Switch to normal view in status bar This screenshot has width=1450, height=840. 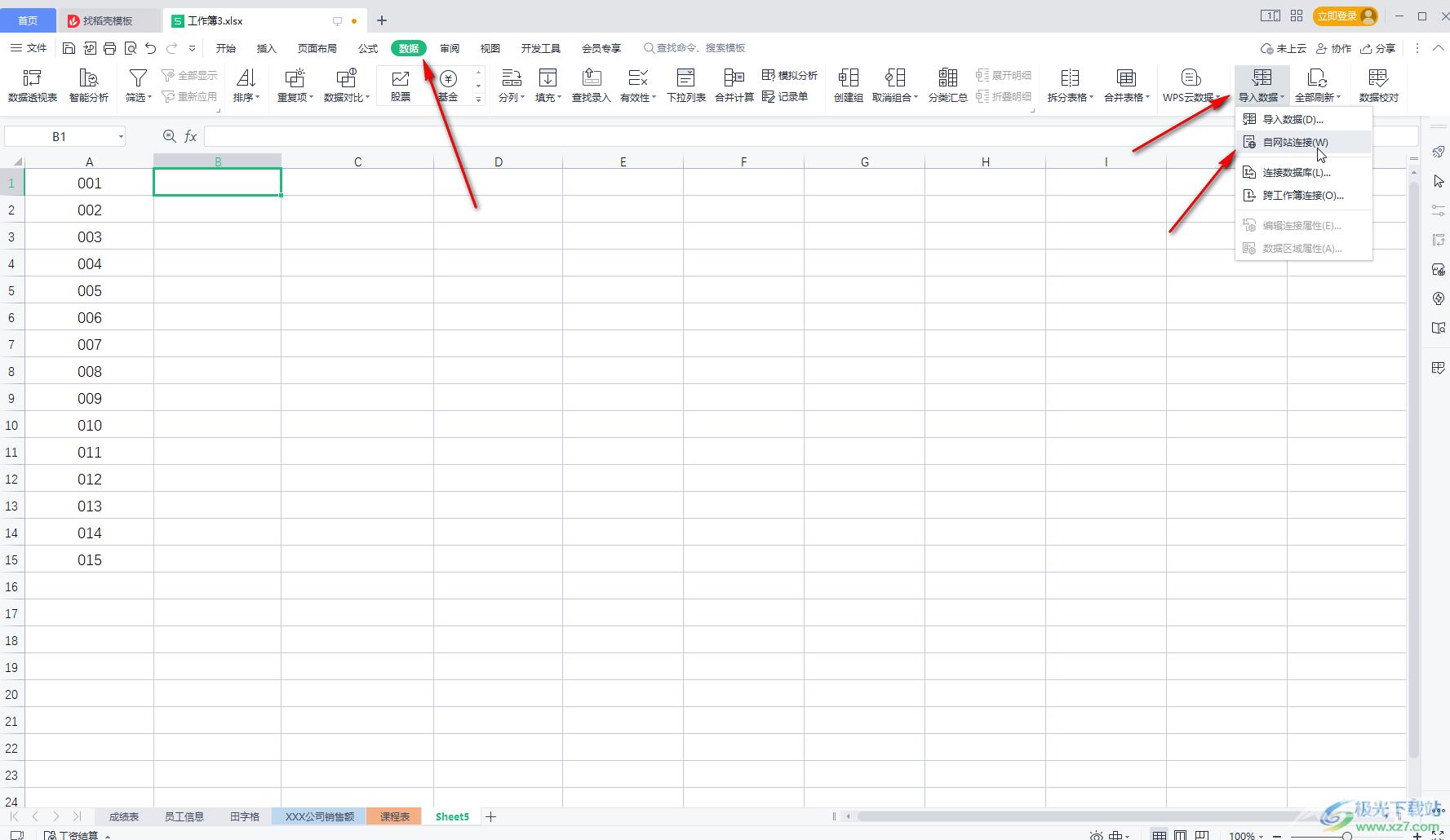(x=1159, y=835)
